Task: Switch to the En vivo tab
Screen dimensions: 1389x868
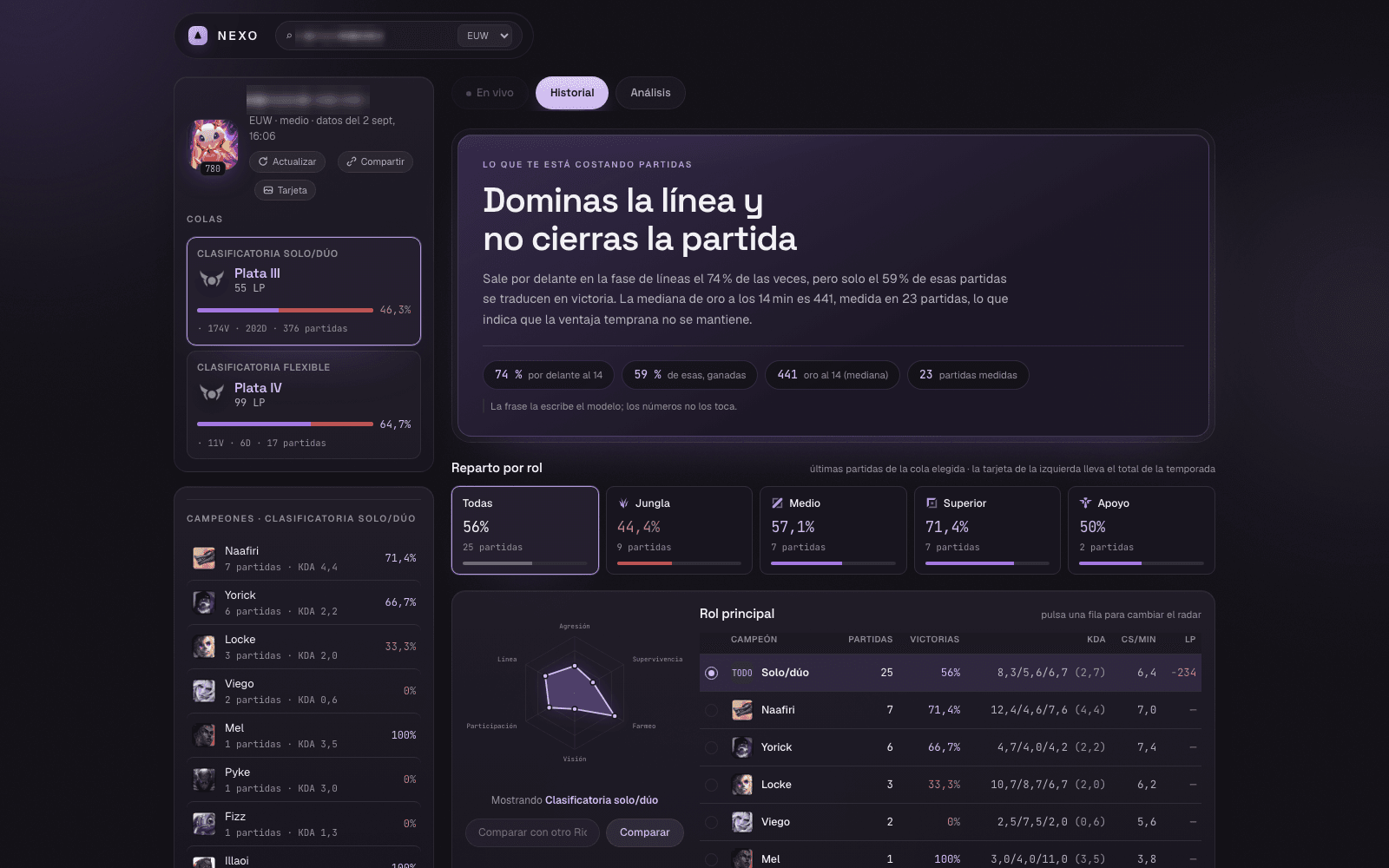Action: 490,93
